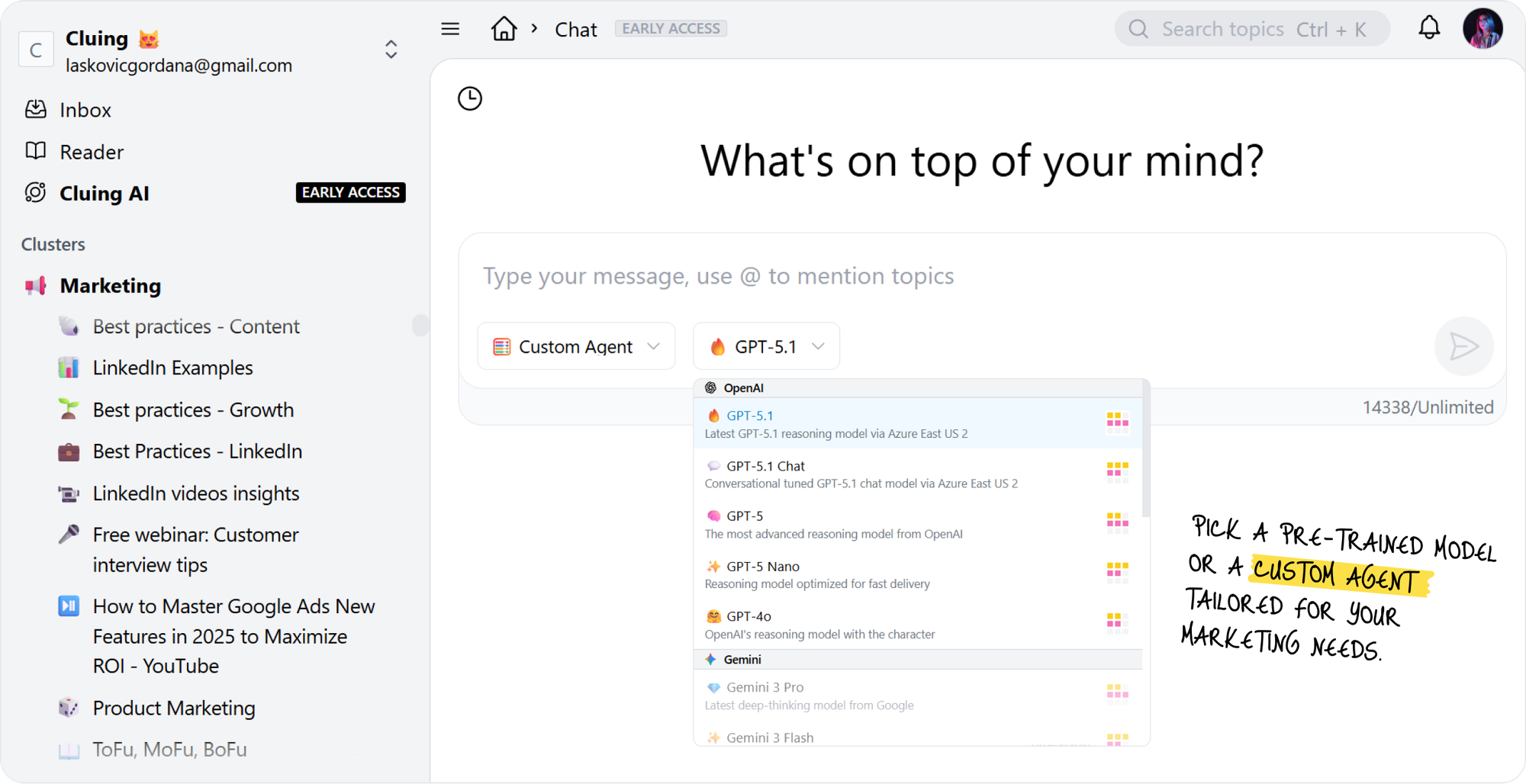Viewport: 1526px width, 784px height.
Task: Click the Best practices - Growth sprout icon
Action: (x=69, y=410)
